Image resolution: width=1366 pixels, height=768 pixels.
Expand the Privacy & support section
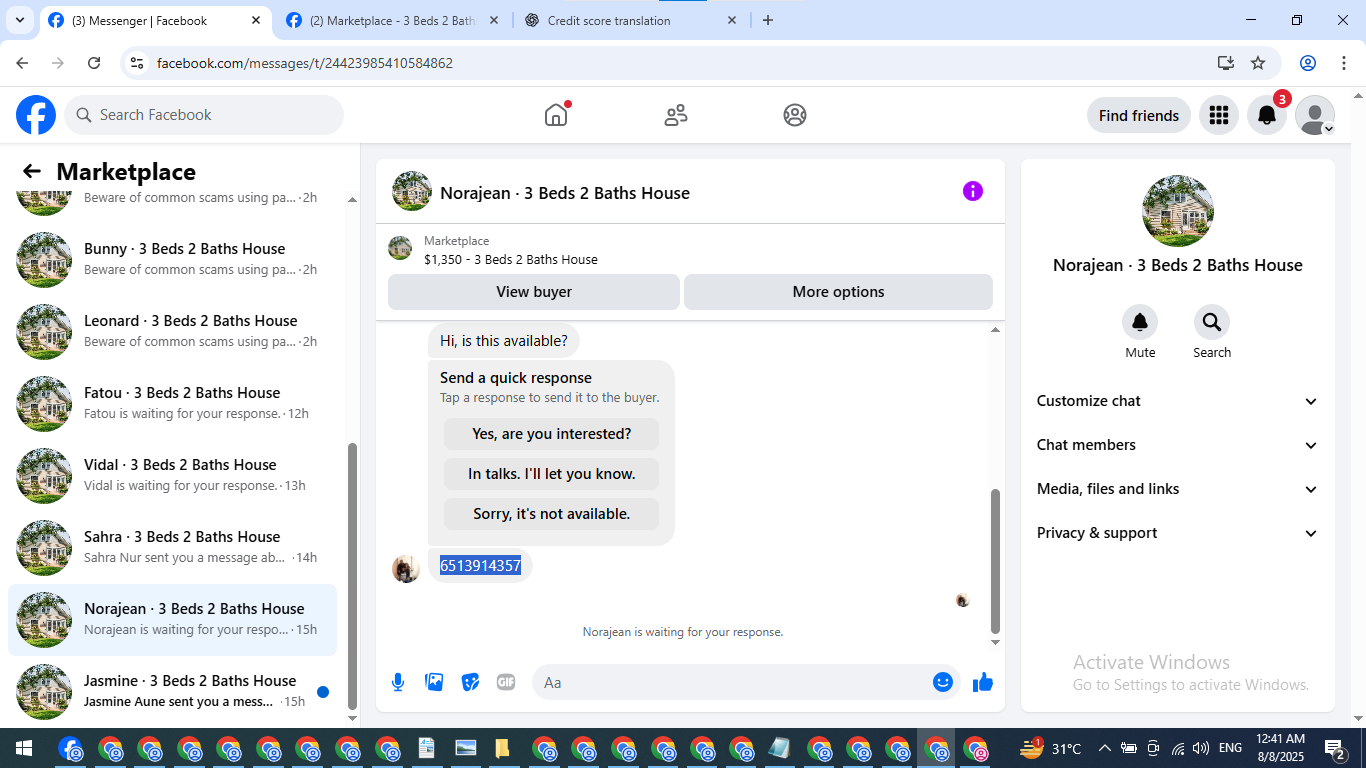[x=1178, y=533]
